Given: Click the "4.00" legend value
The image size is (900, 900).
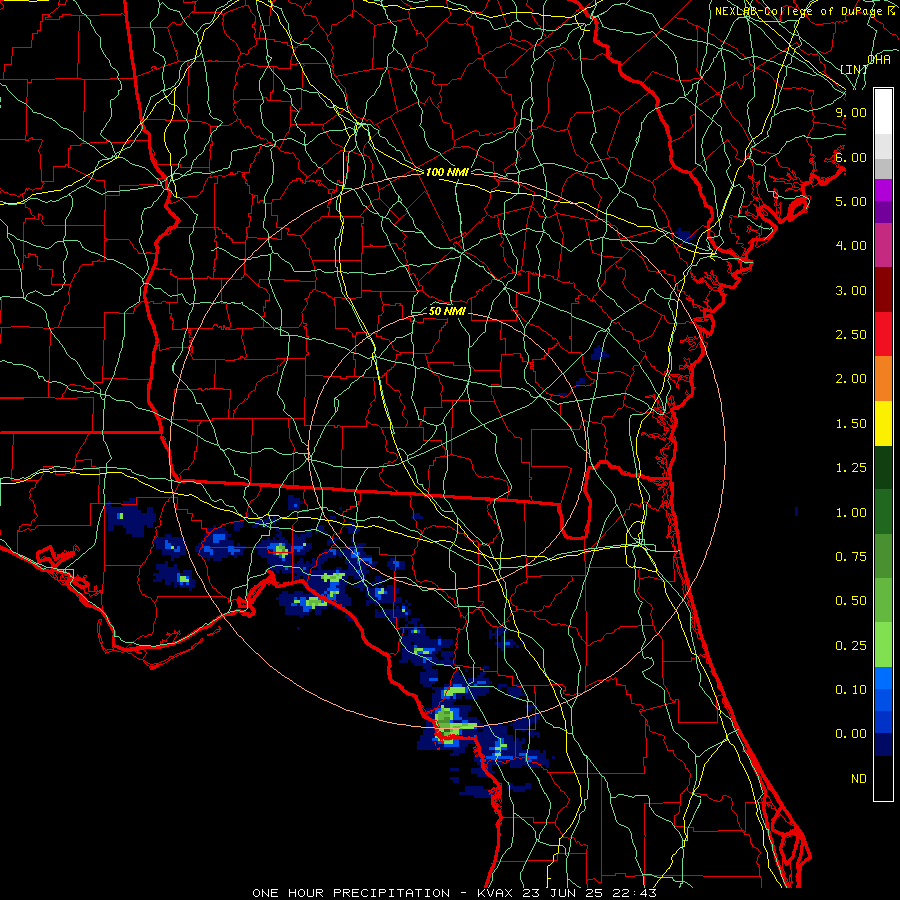Looking at the screenshot, I should [851, 246].
